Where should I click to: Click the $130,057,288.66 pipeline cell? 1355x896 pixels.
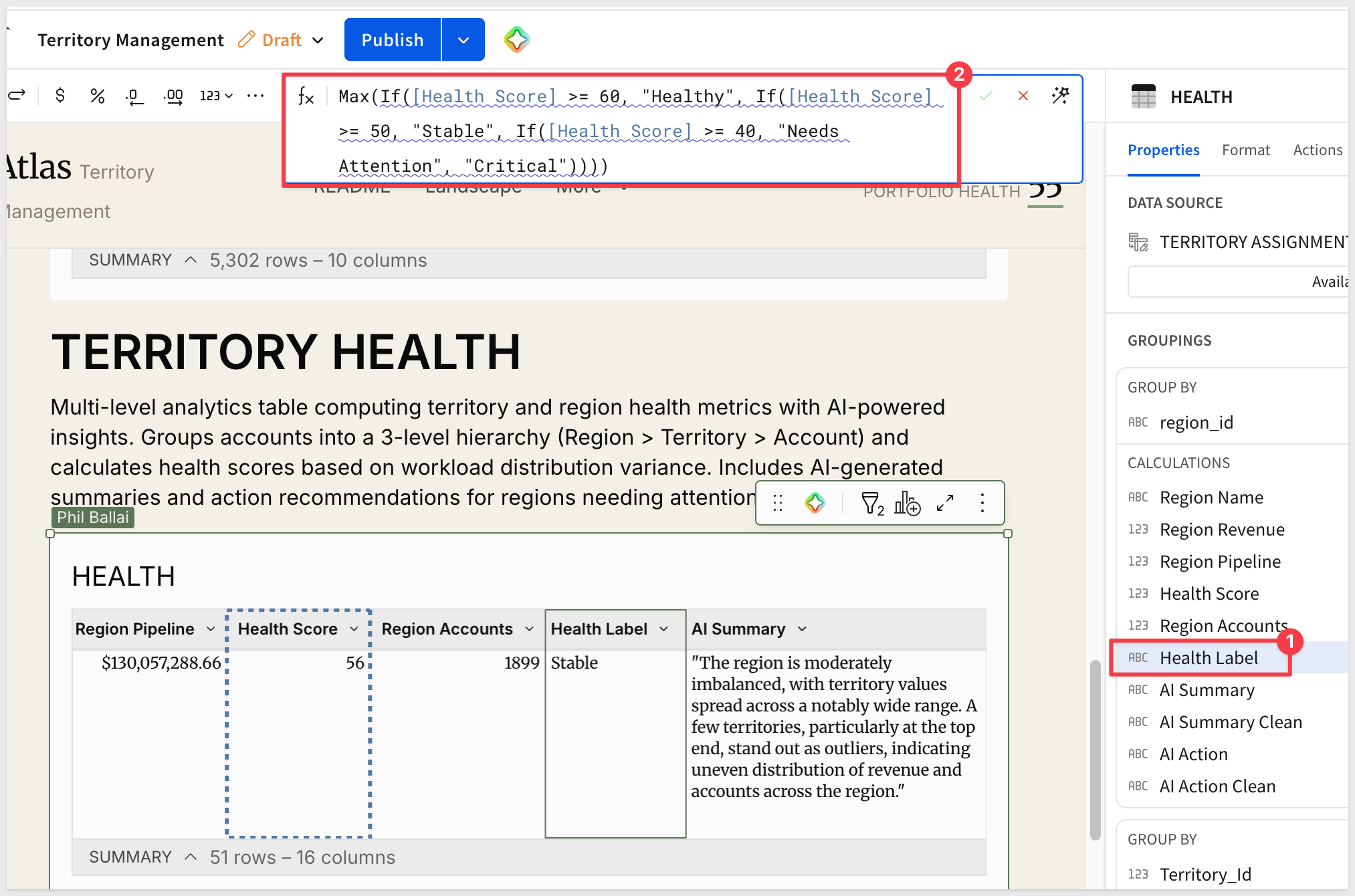click(x=161, y=663)
